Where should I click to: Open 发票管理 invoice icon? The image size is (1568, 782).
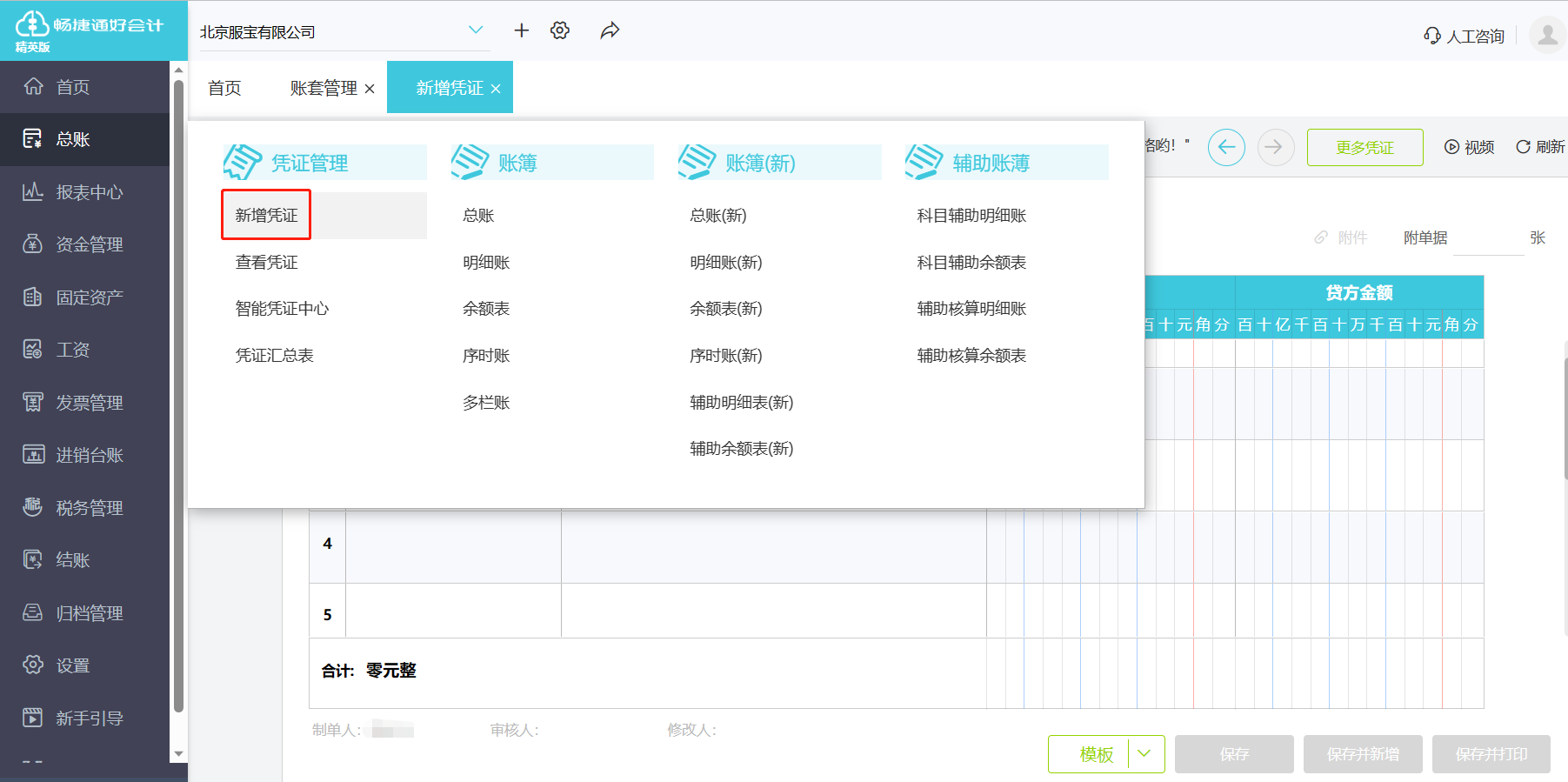click(x=33, y=402)
